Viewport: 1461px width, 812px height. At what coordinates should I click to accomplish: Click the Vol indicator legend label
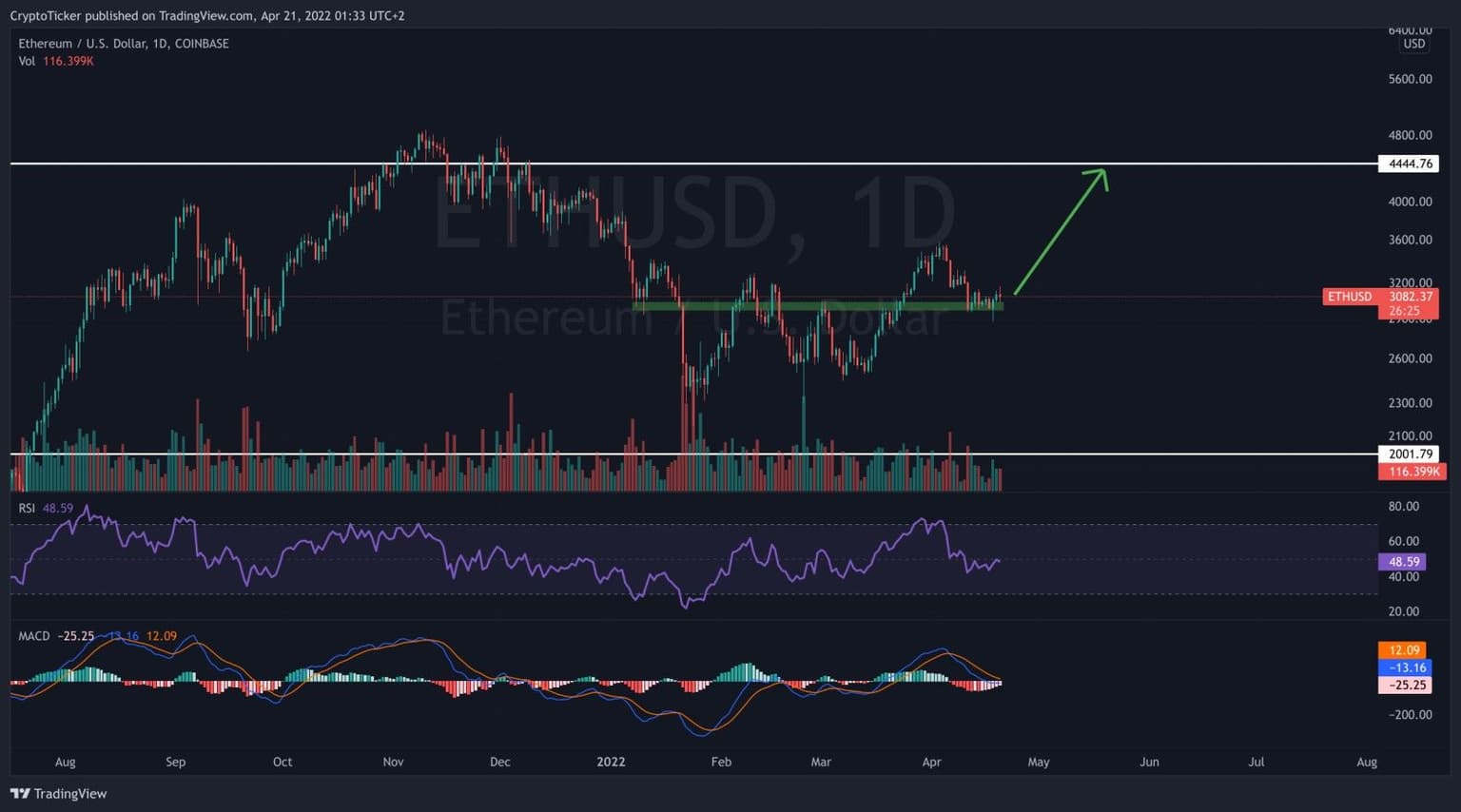[x=27, y=61]
